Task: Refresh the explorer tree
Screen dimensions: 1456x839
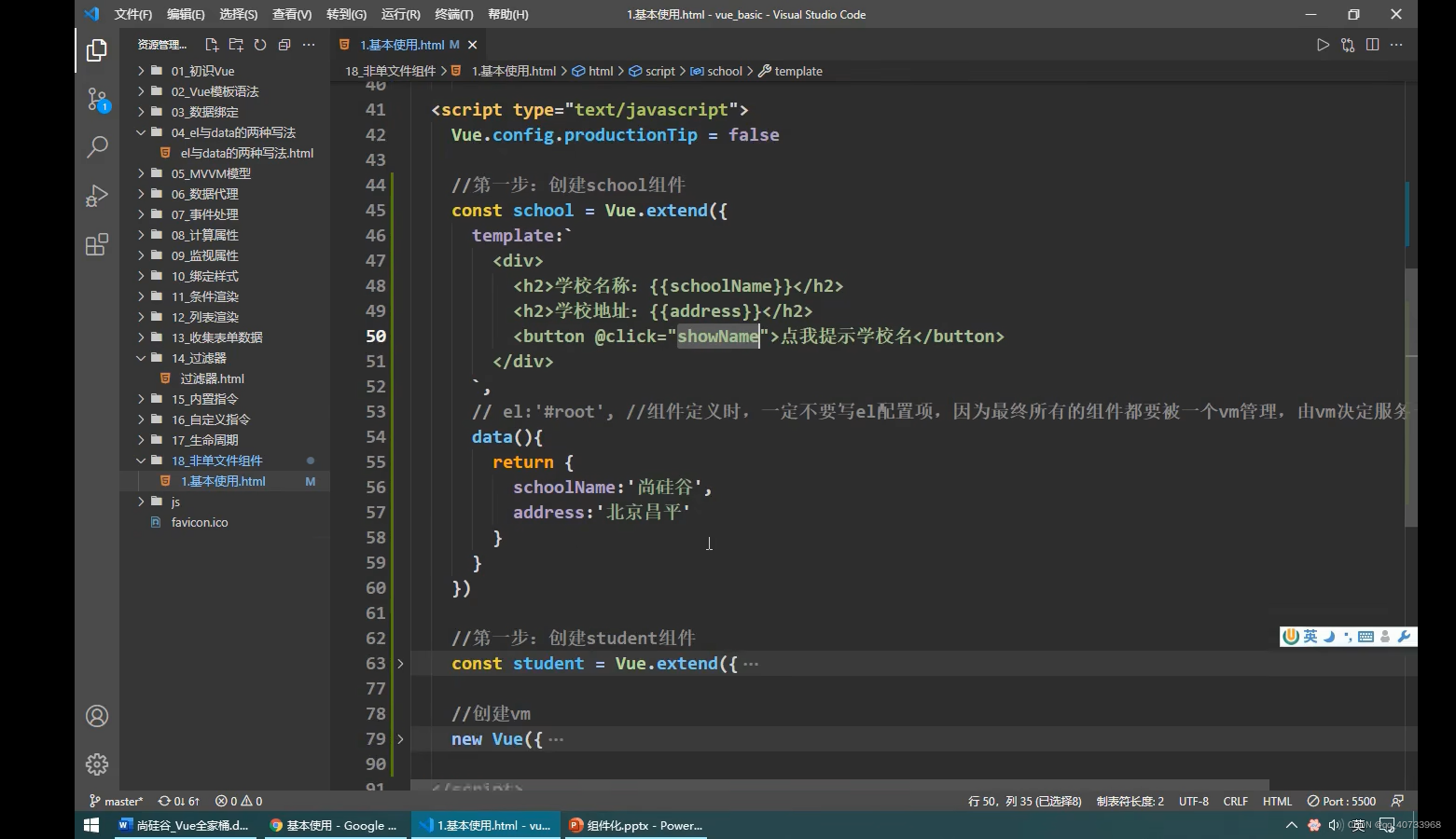Action: pyautogui.click(x=260, y=45)
